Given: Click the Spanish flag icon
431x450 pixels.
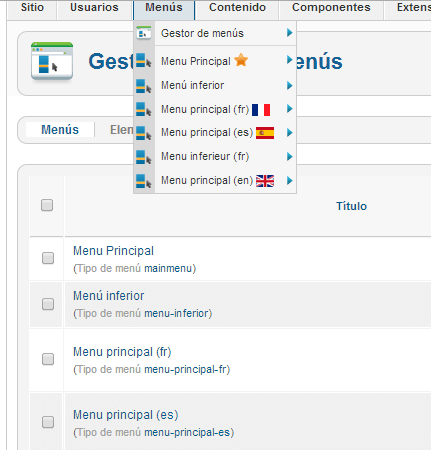Looking at the screenshot, I should pyautogui.click(x=265, y=133).
